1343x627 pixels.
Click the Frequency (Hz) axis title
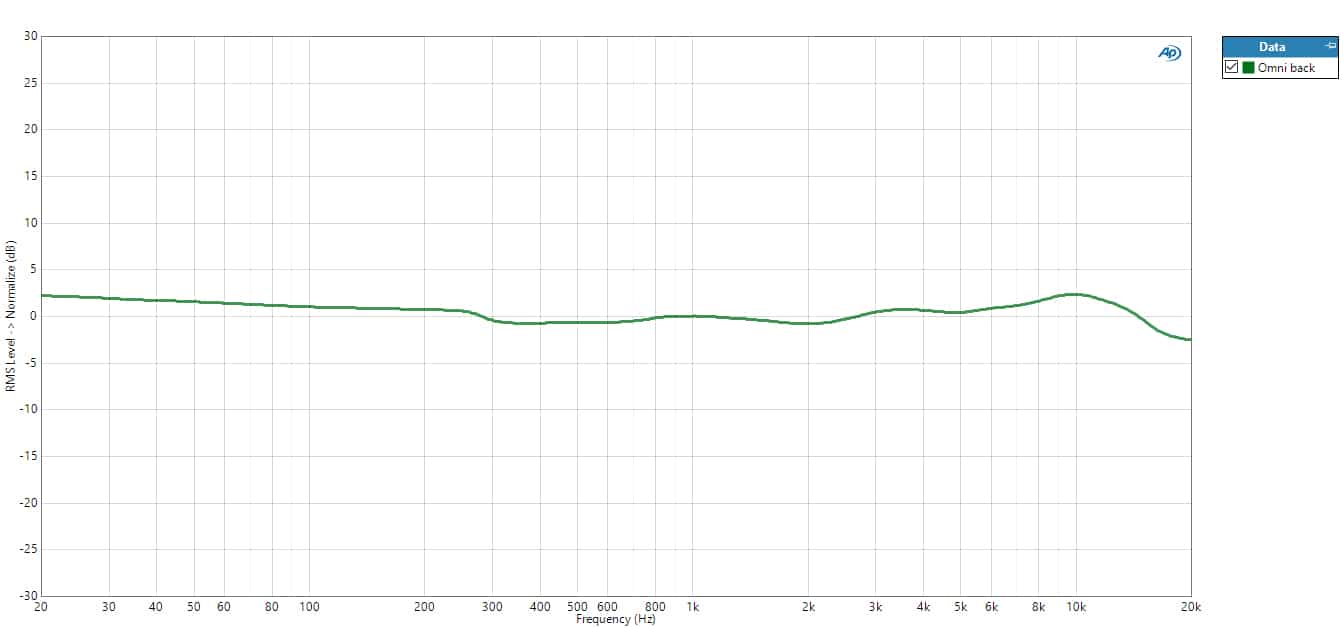pyautogui.click(x=615, y=619)
